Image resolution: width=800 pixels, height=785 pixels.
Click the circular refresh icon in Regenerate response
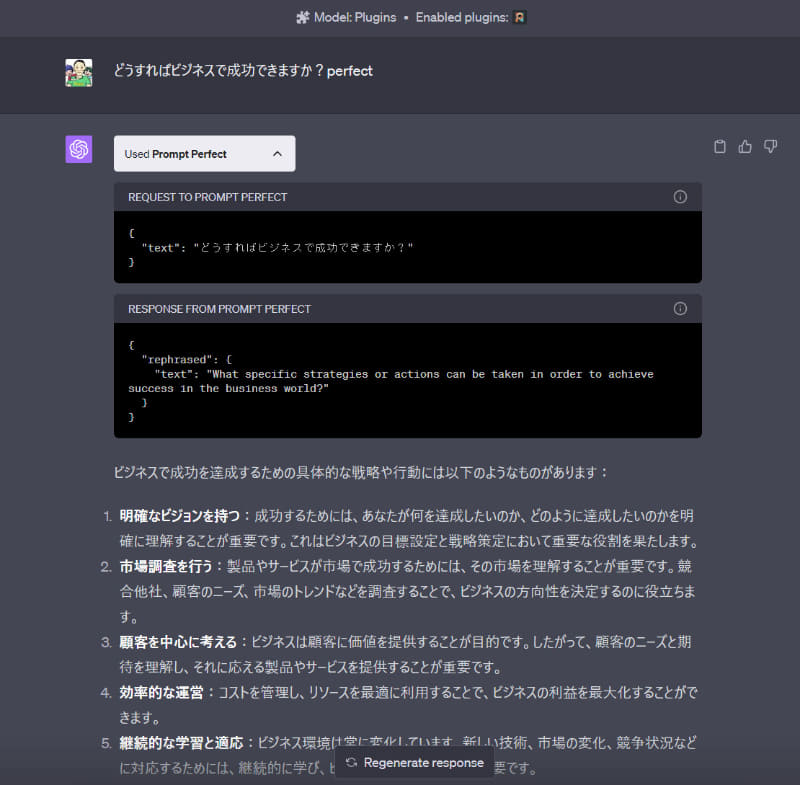point(352,763)
